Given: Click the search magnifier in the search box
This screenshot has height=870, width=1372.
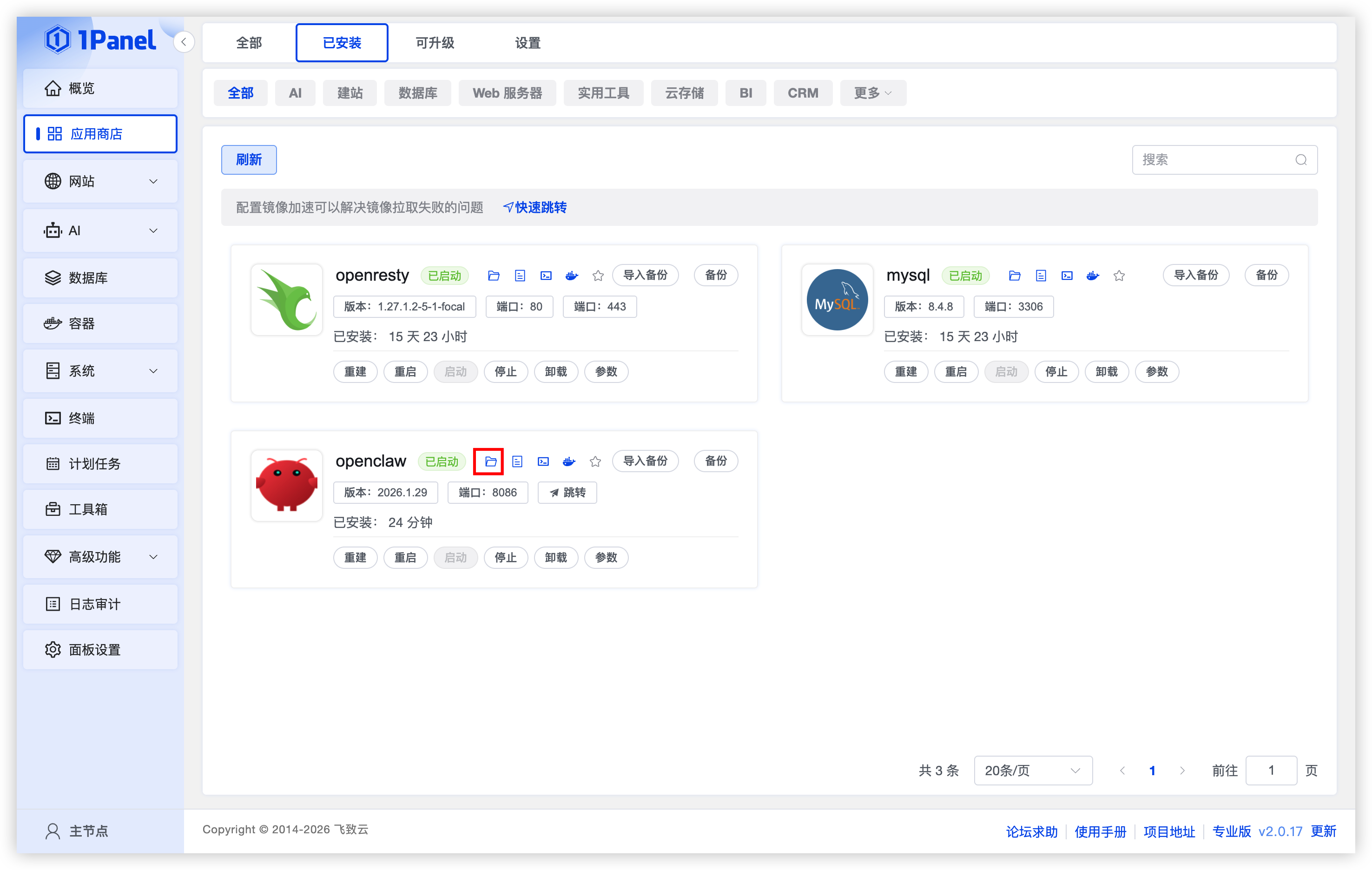Looking at the screenshot, I should click(x=1301, y=160).
